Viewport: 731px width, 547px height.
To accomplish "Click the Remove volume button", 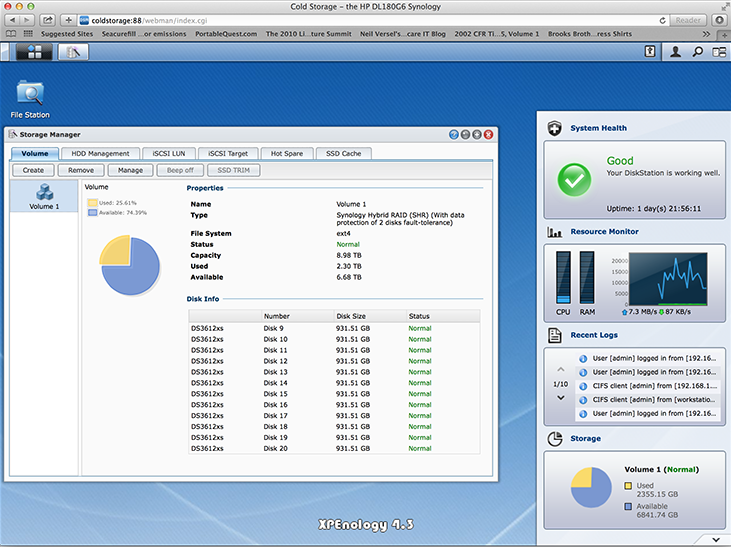I will [x=82, y=170].
